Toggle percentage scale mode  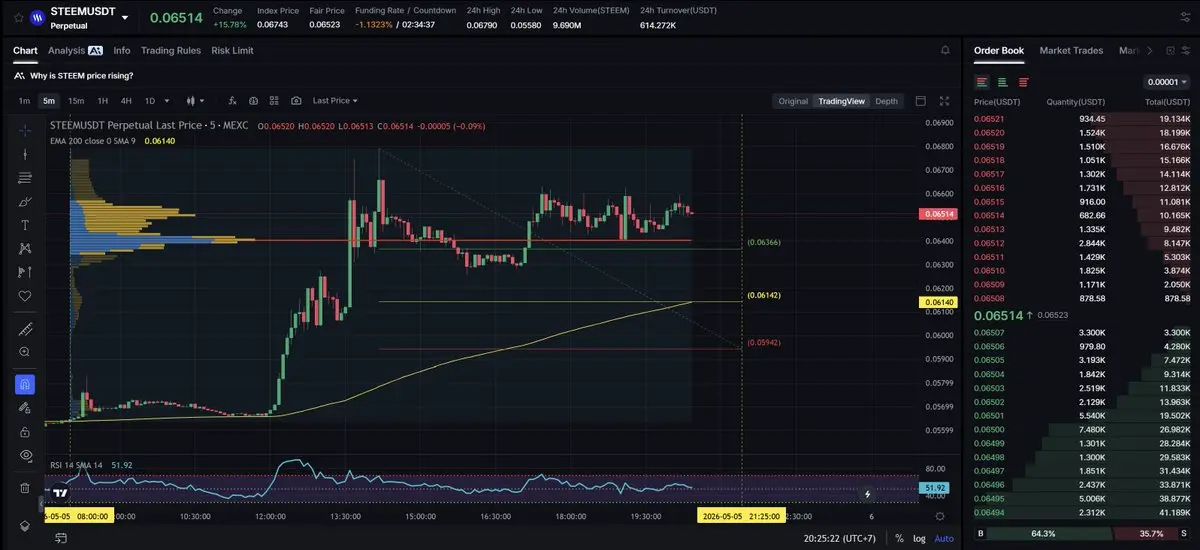(900, 538)
